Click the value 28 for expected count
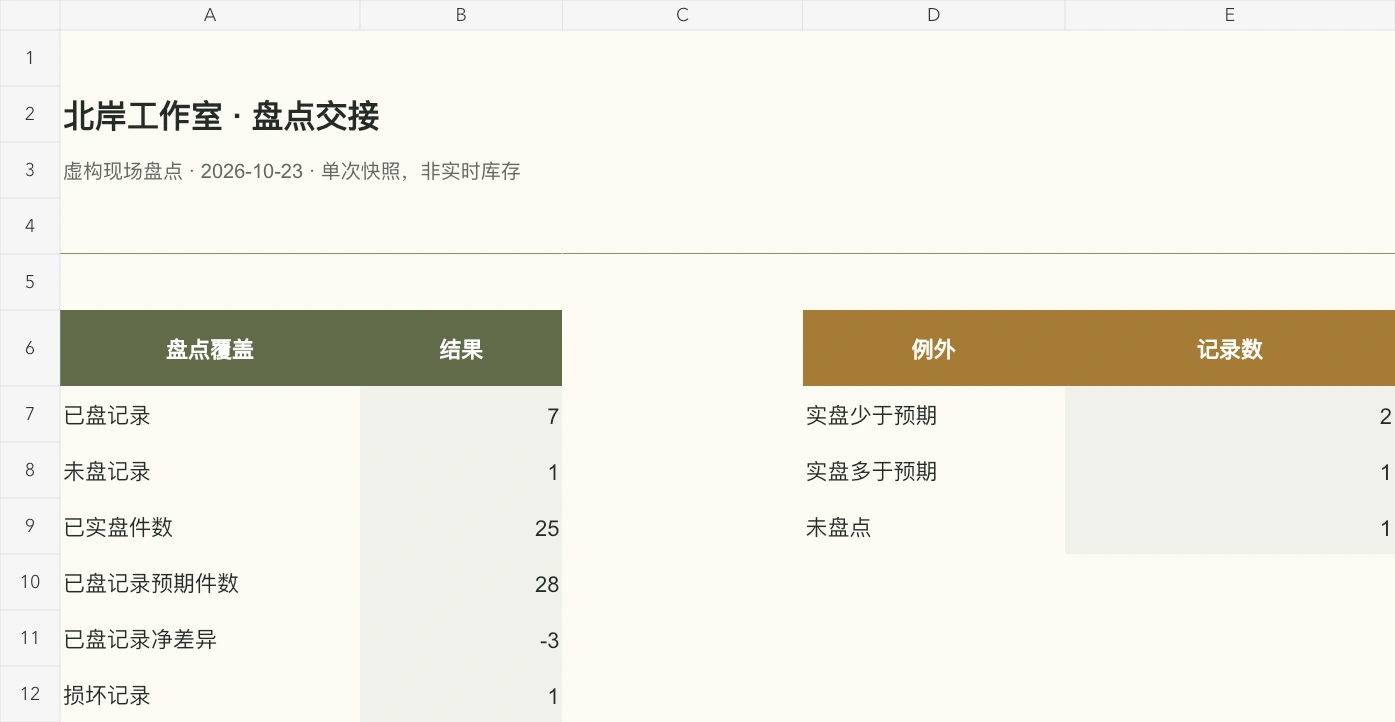Viewport: 1395px width, 722px height. tap(461, 582)
